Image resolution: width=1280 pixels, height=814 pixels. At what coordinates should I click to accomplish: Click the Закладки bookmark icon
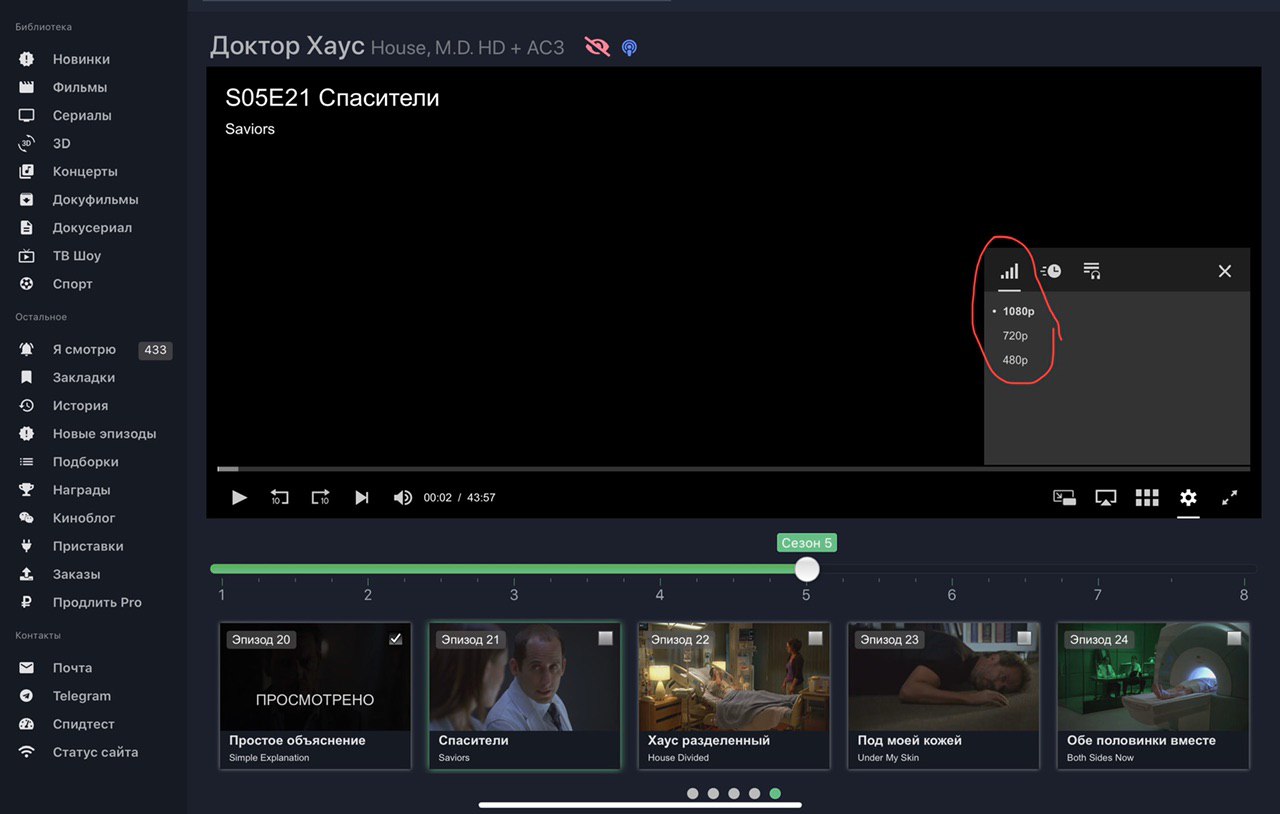pos(27,377)
